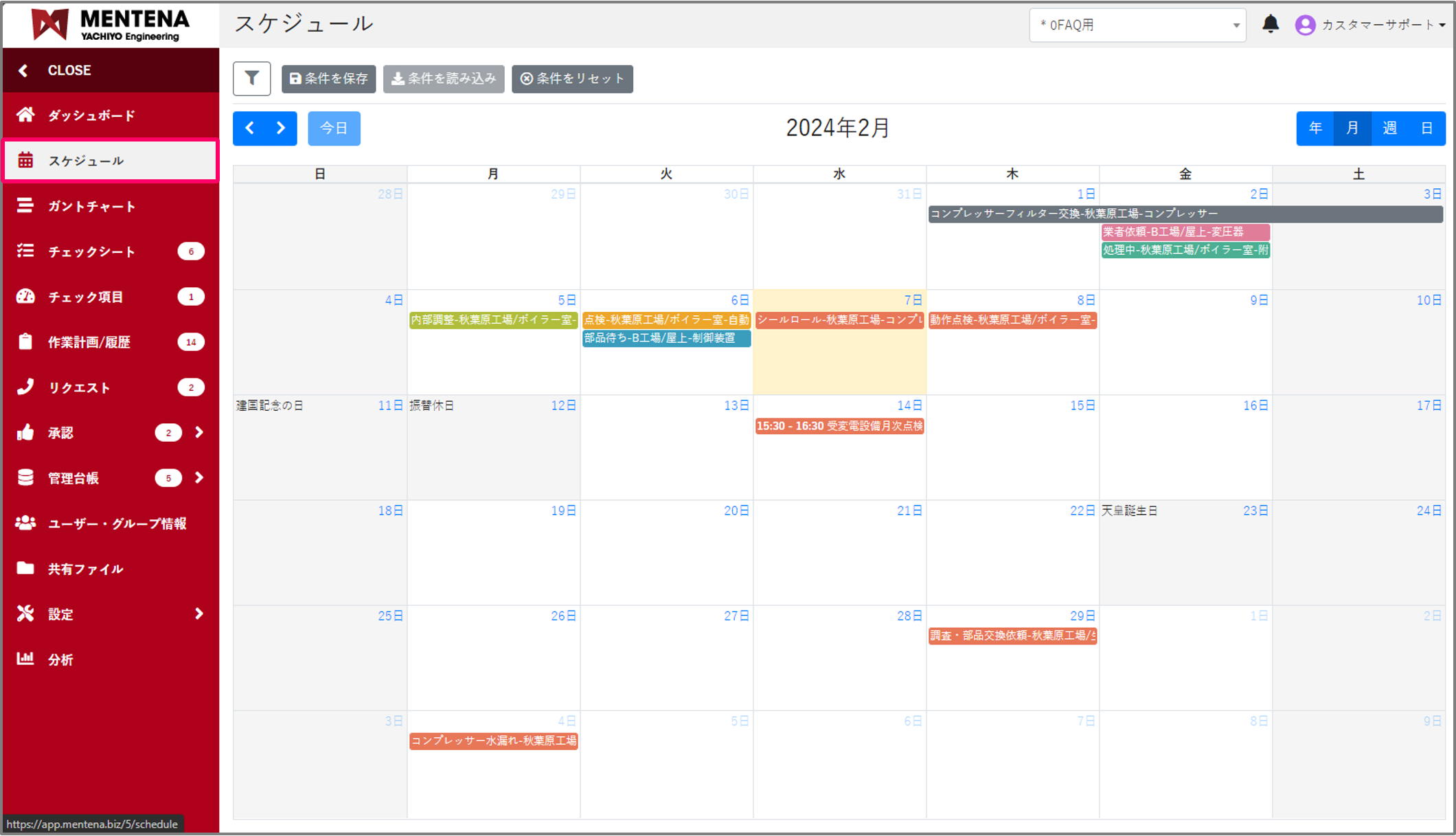Open the Gantt chart sidebar icon
This screenshot has width=1456, height=836.
pos(25,205)
